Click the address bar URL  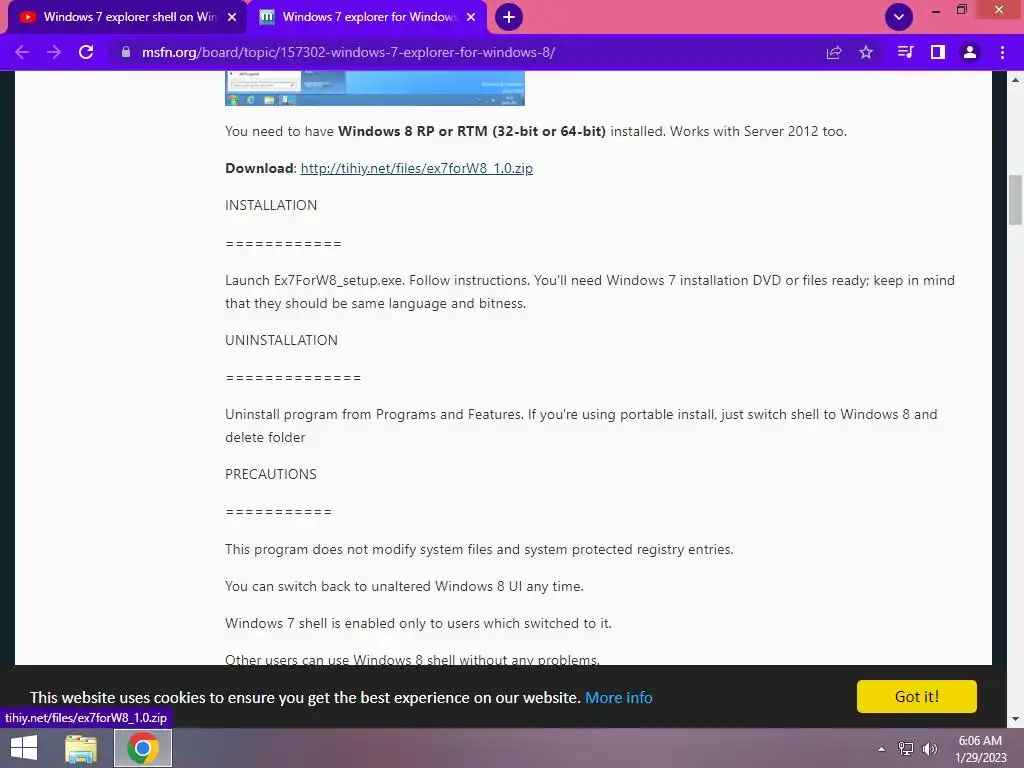tap(348, 52)
